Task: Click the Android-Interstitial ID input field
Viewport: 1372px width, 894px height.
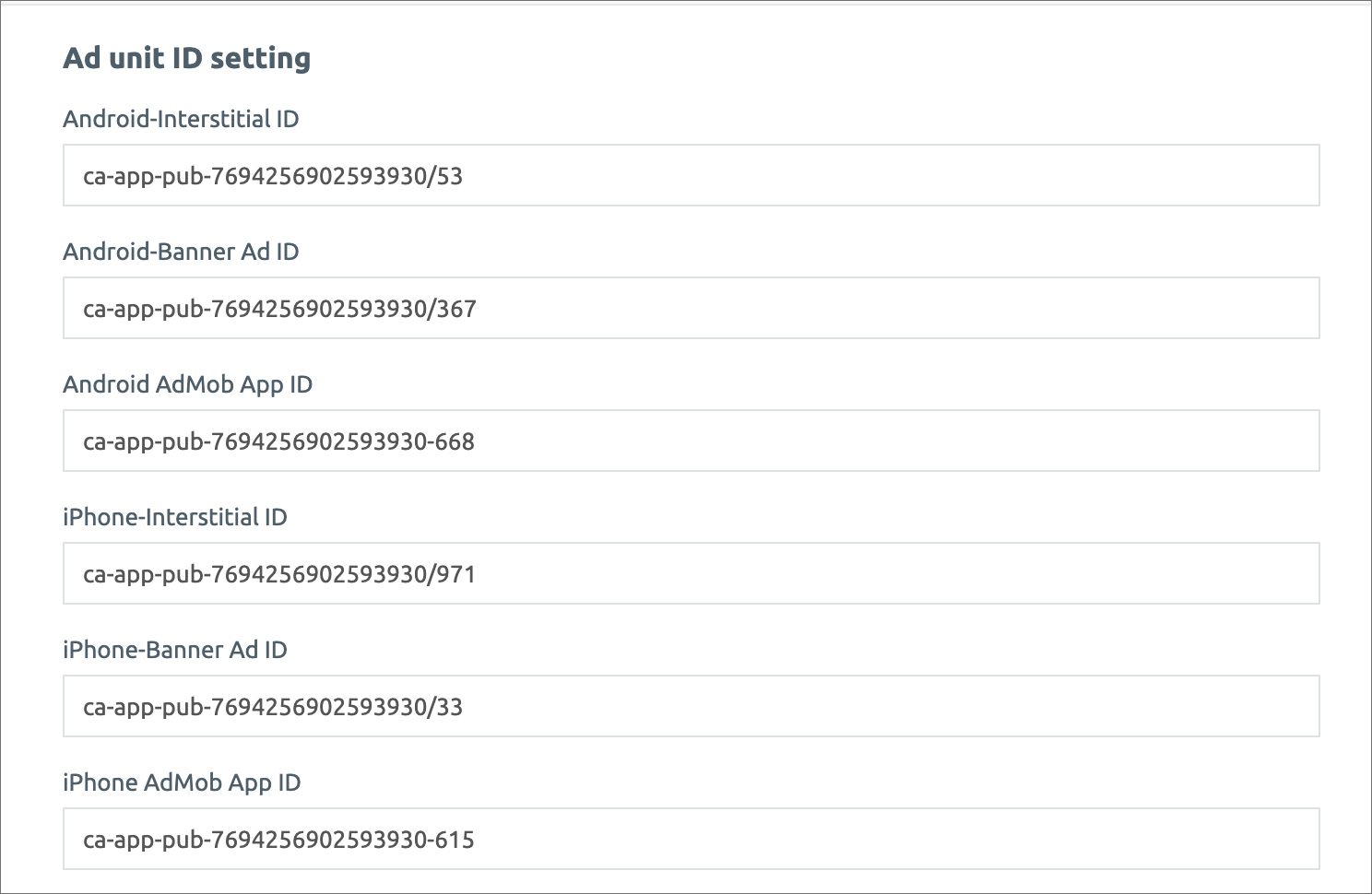Action: click(x=691, y=175)
